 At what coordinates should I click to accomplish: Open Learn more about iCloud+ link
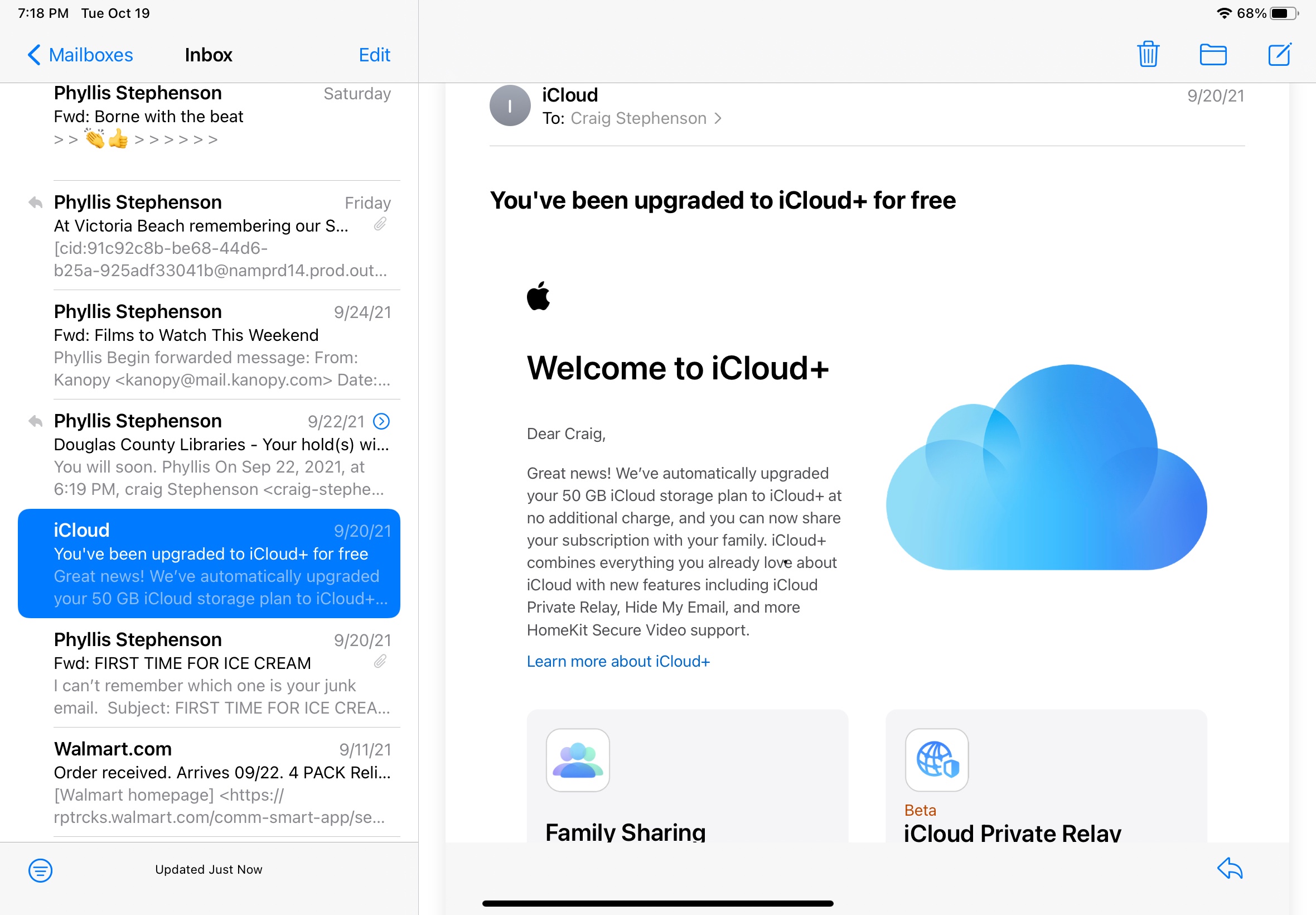coord(618,661)
